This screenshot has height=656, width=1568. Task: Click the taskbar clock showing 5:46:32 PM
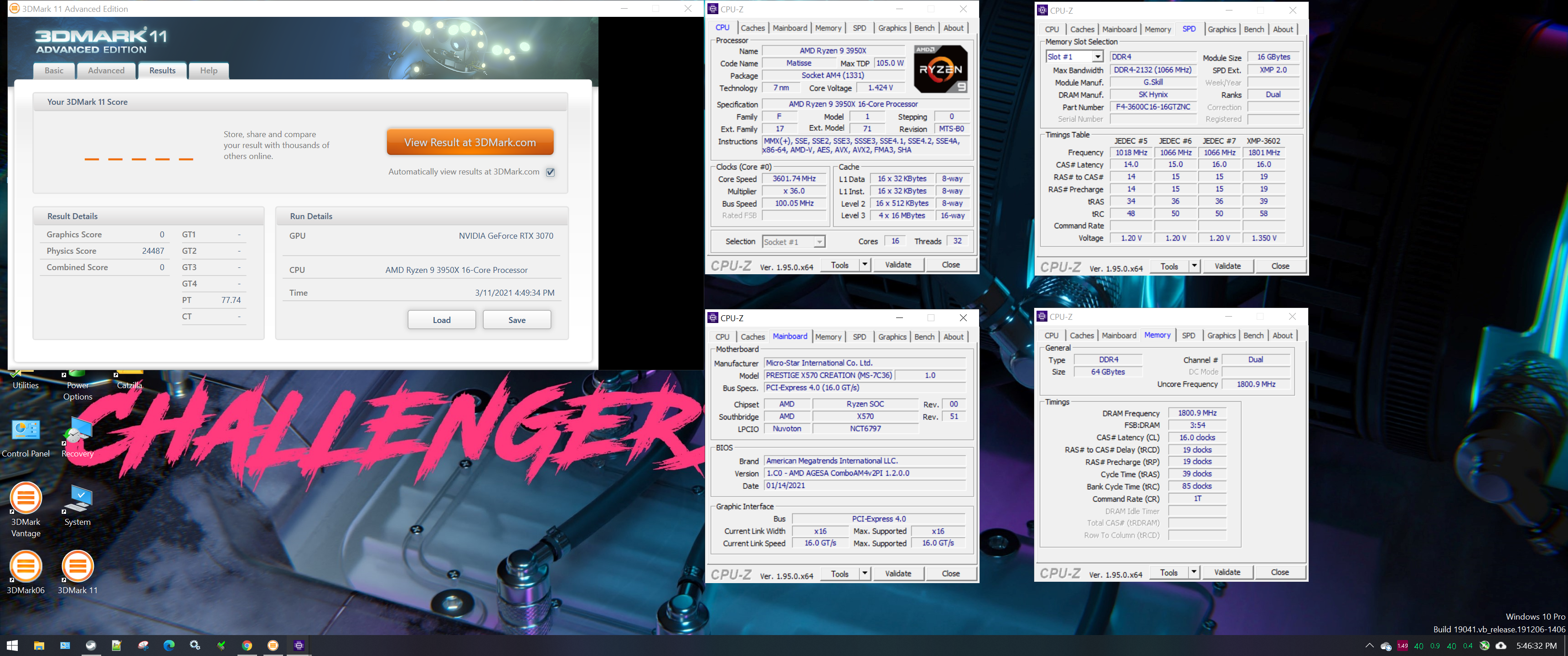(1536, 646)
